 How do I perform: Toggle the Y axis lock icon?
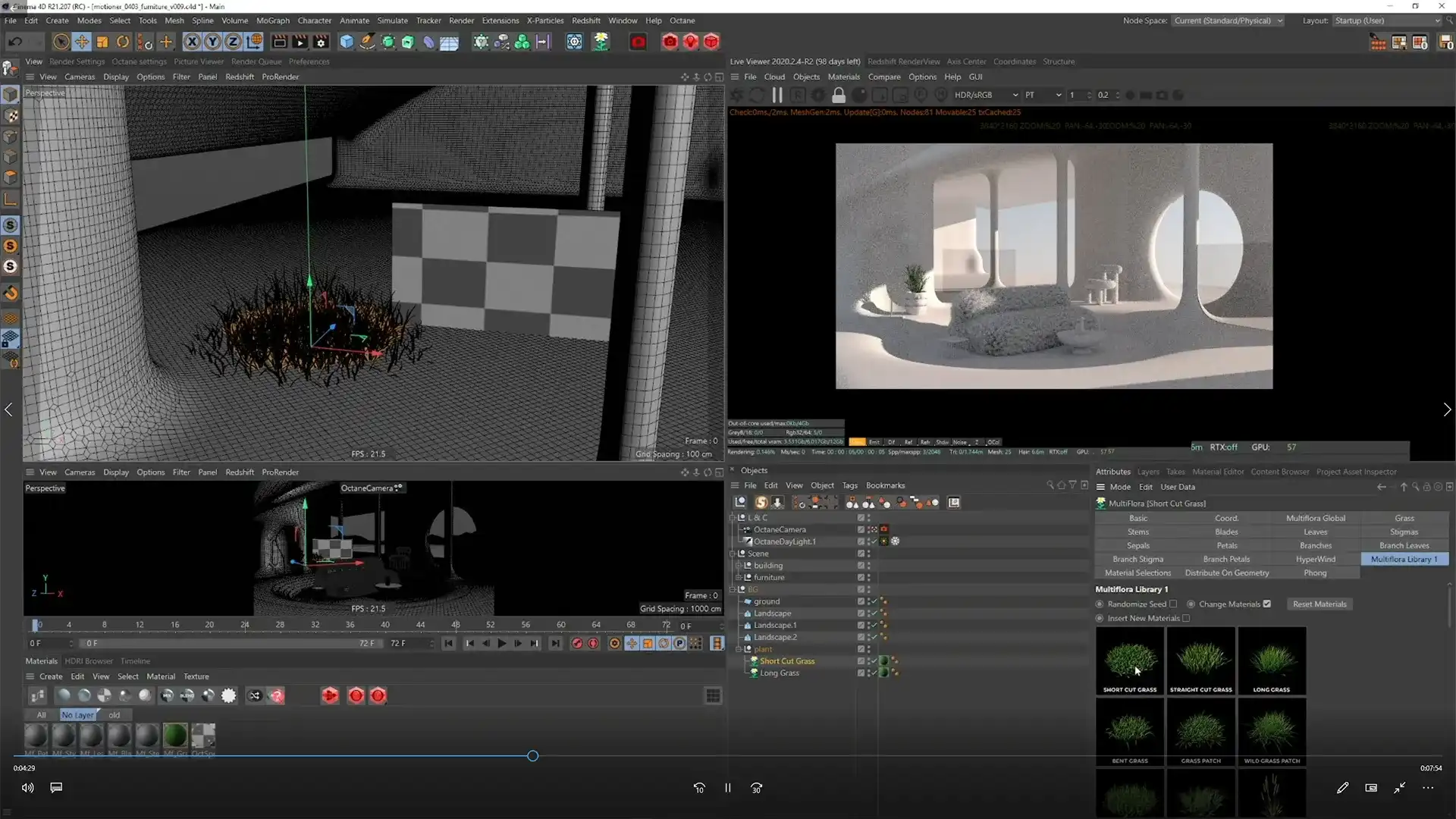tap(213, 42)
